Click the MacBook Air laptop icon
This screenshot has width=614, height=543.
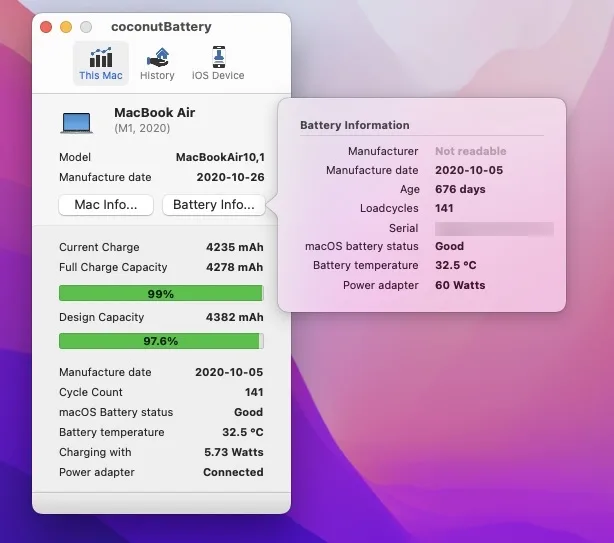coord(77,123)
